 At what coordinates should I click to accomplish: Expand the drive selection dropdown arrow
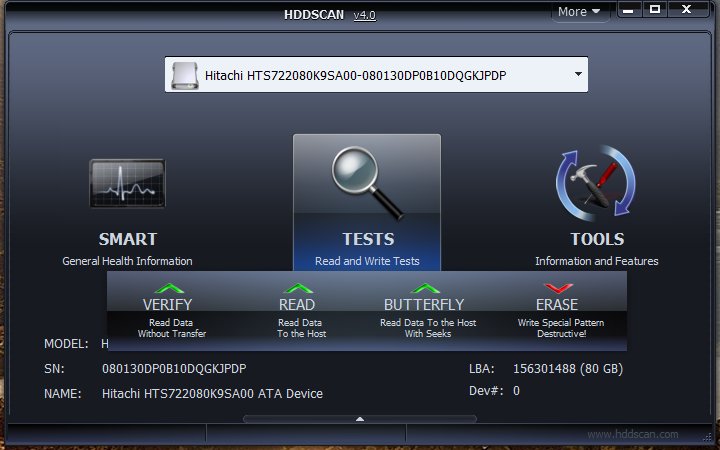click(x=578, y=74)
